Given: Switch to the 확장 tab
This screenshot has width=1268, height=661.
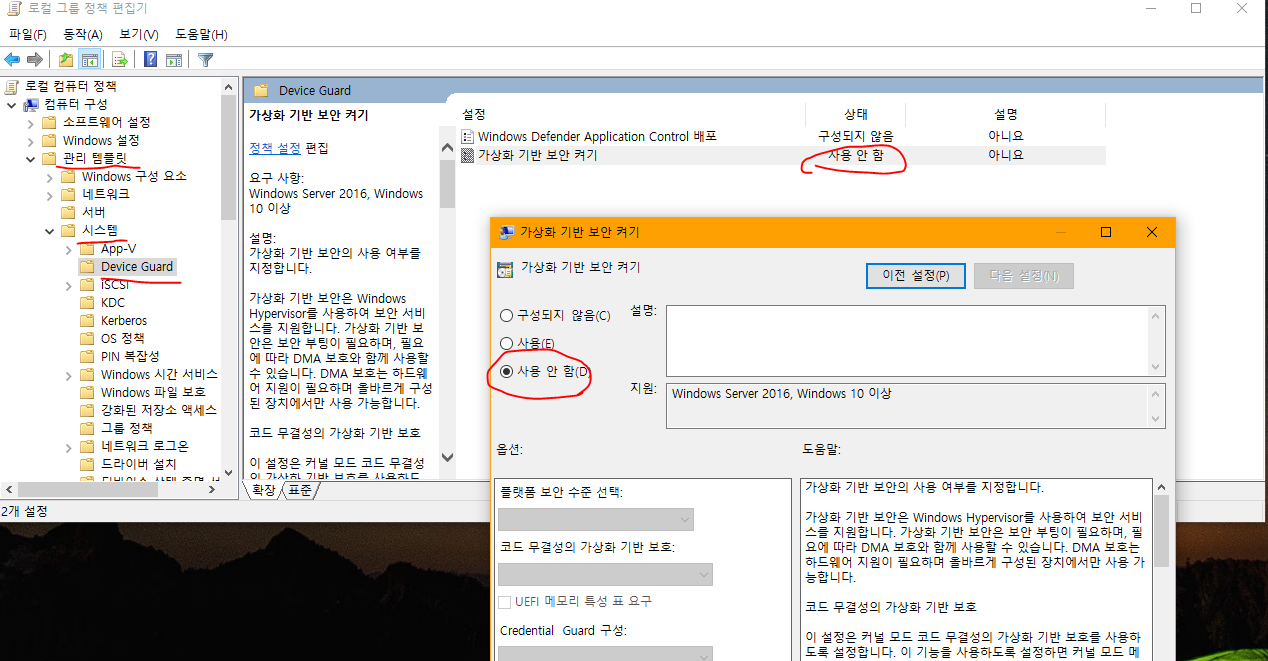Looking at the screenshot, I should click(263, 490).
